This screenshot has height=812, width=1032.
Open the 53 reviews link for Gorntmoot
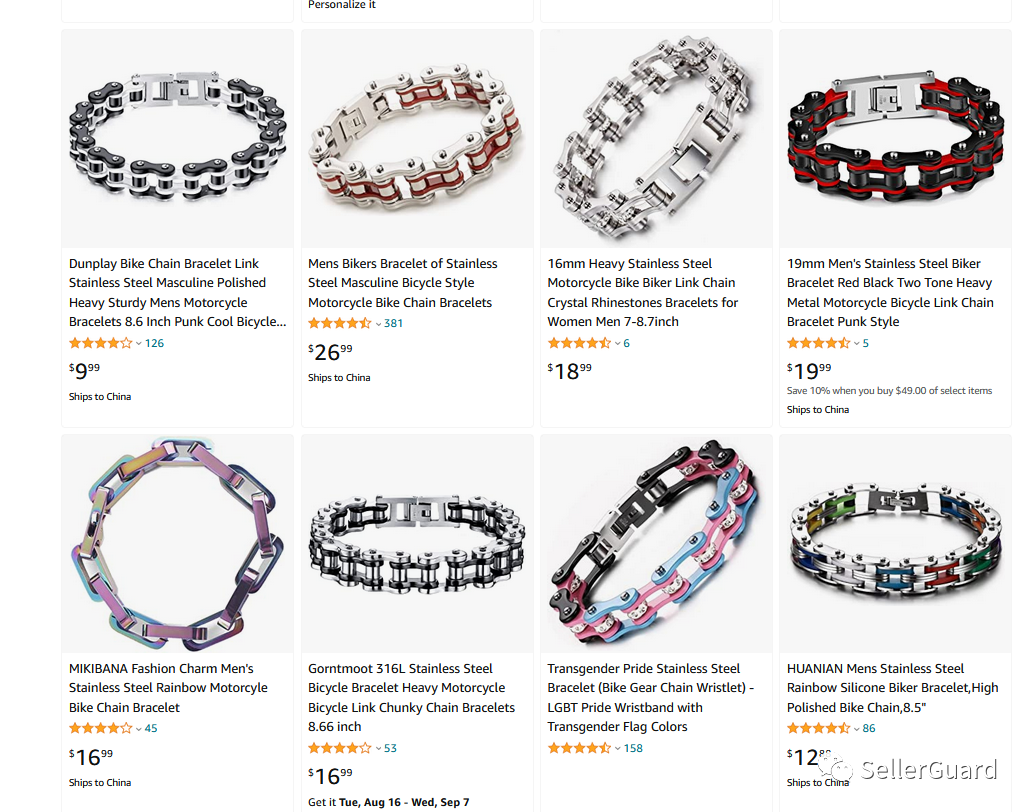click(390, 748)
